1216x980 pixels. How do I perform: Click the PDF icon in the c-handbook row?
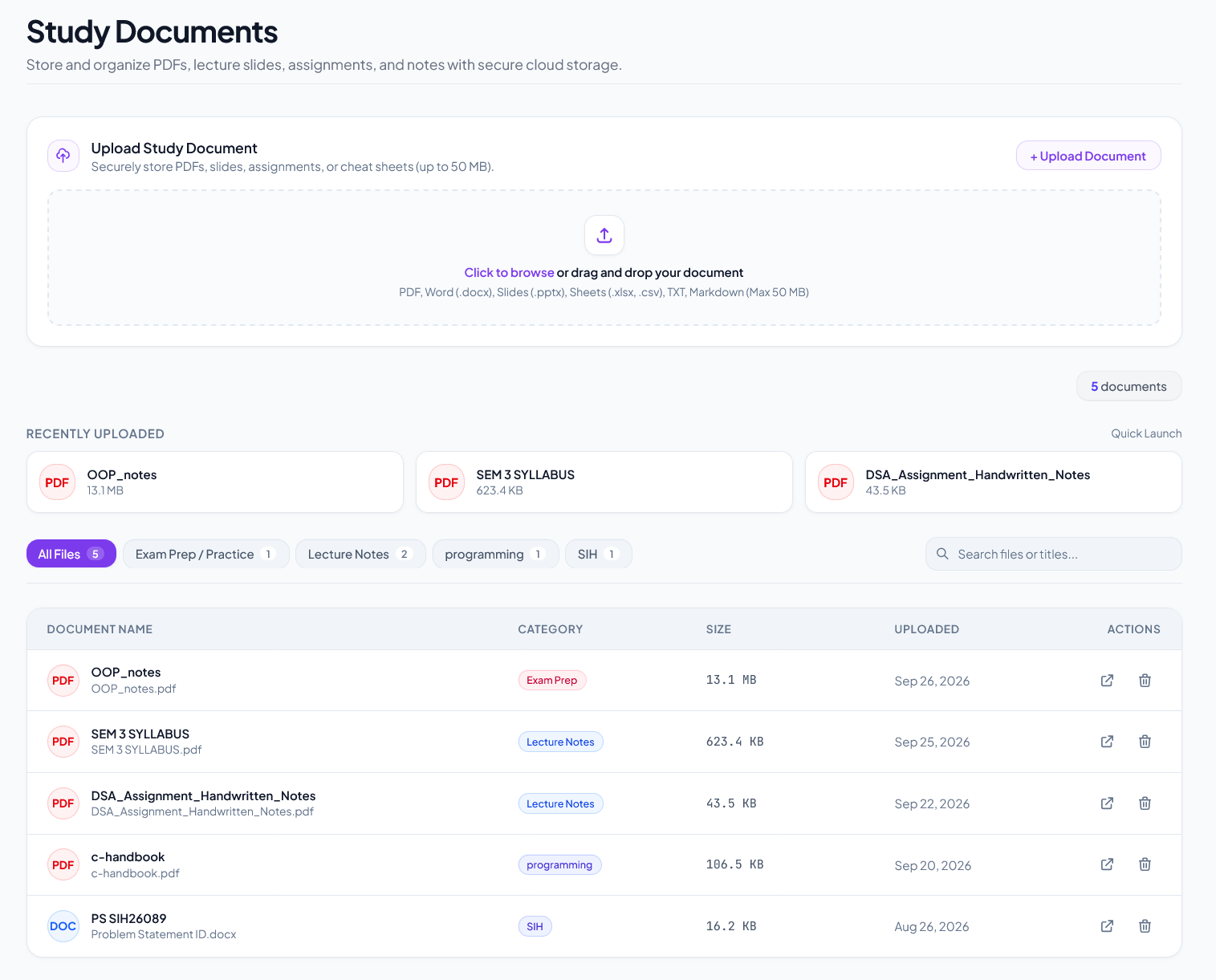63,864
